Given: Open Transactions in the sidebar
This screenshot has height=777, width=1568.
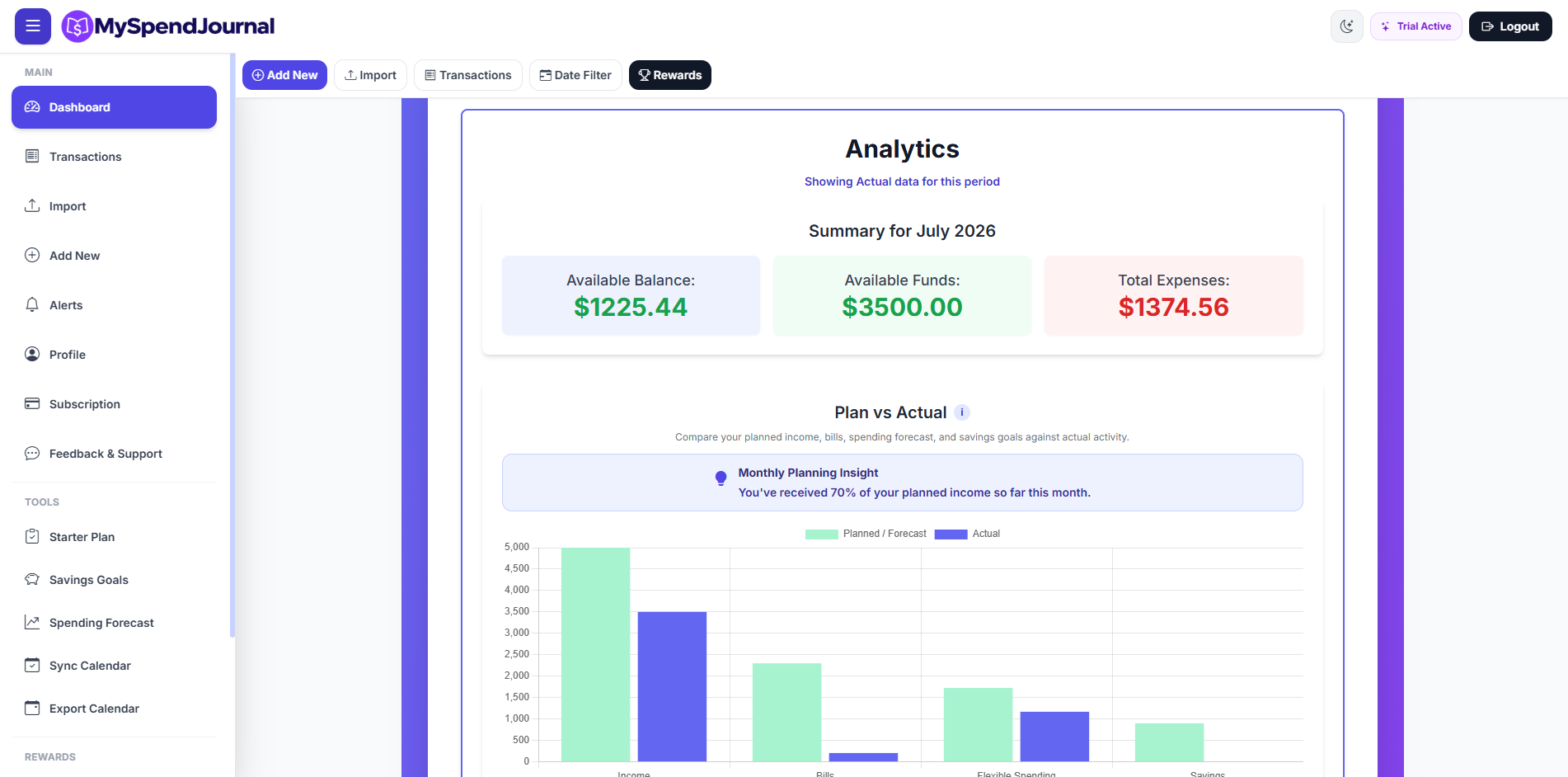Looking at the screenshot, I should pos(114,157).
